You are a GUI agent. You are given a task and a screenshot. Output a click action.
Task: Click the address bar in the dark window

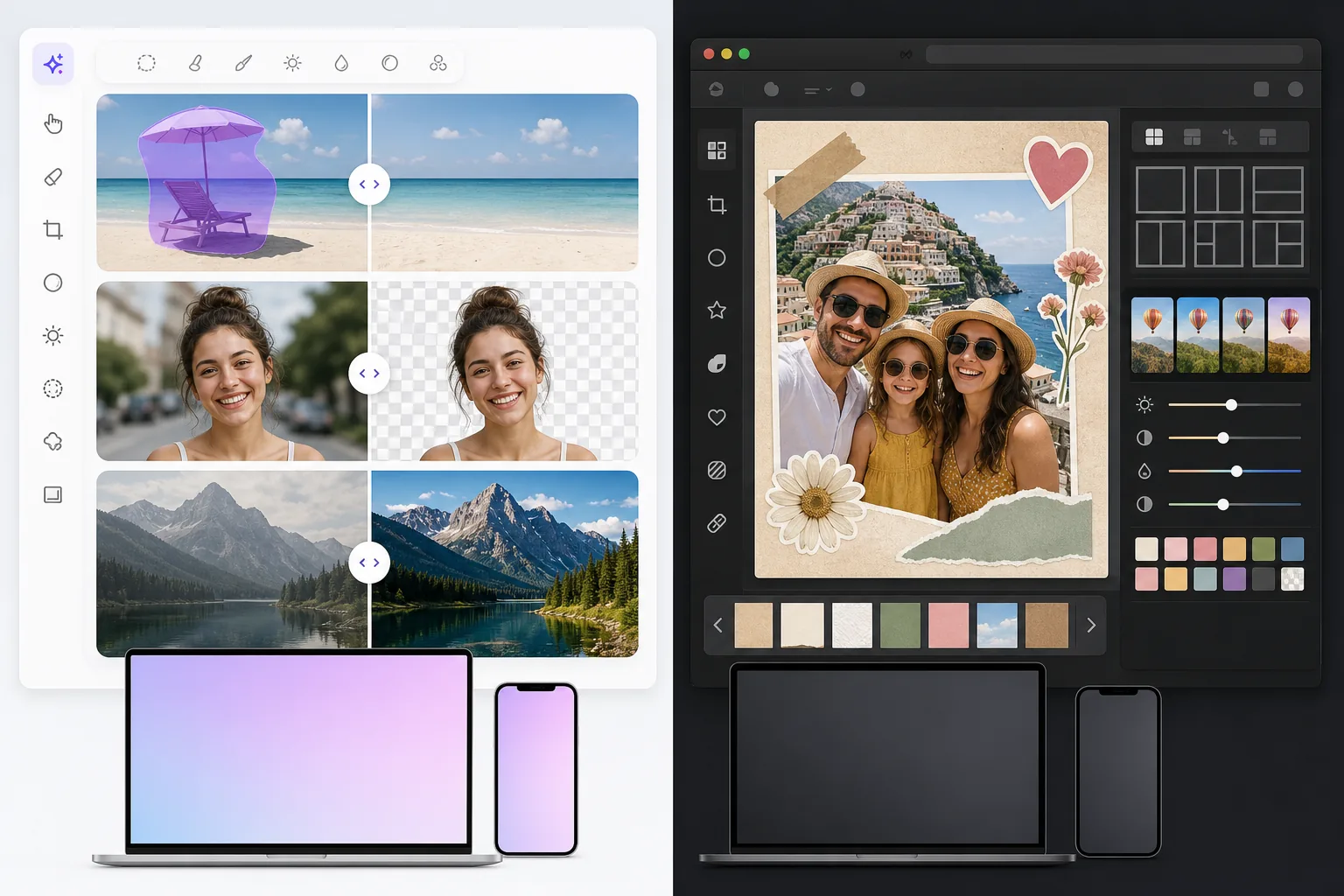click(1114, 54)
